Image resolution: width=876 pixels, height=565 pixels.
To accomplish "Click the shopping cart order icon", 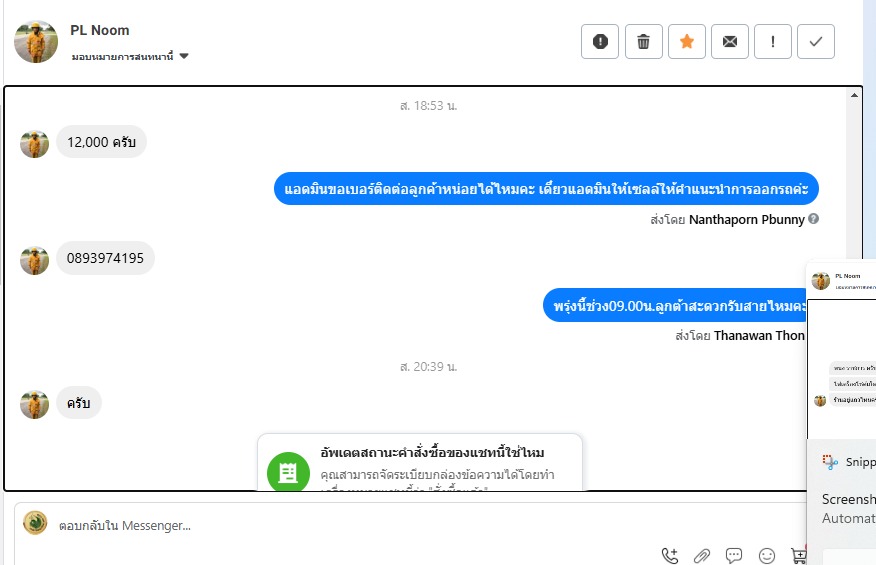I will click(798, 555).
